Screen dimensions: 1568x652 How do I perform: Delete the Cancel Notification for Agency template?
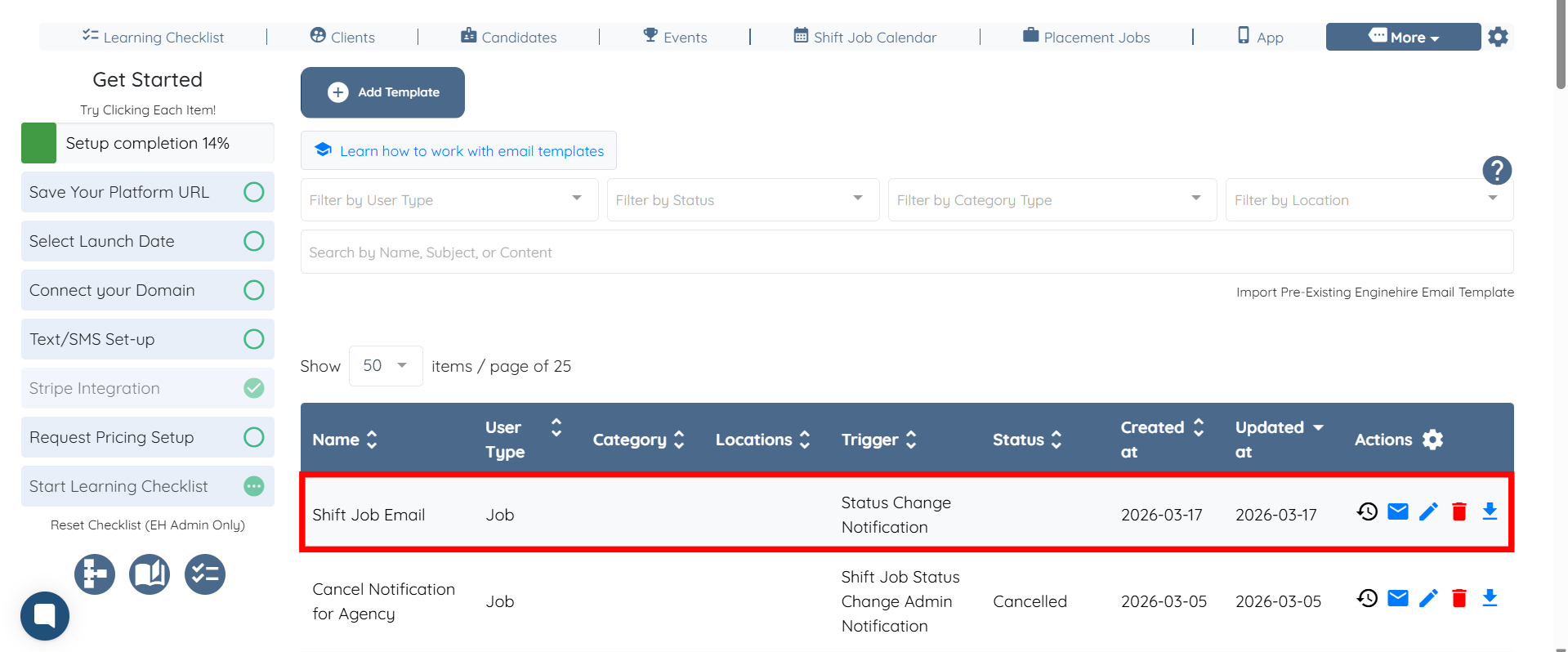(1459, 599)
